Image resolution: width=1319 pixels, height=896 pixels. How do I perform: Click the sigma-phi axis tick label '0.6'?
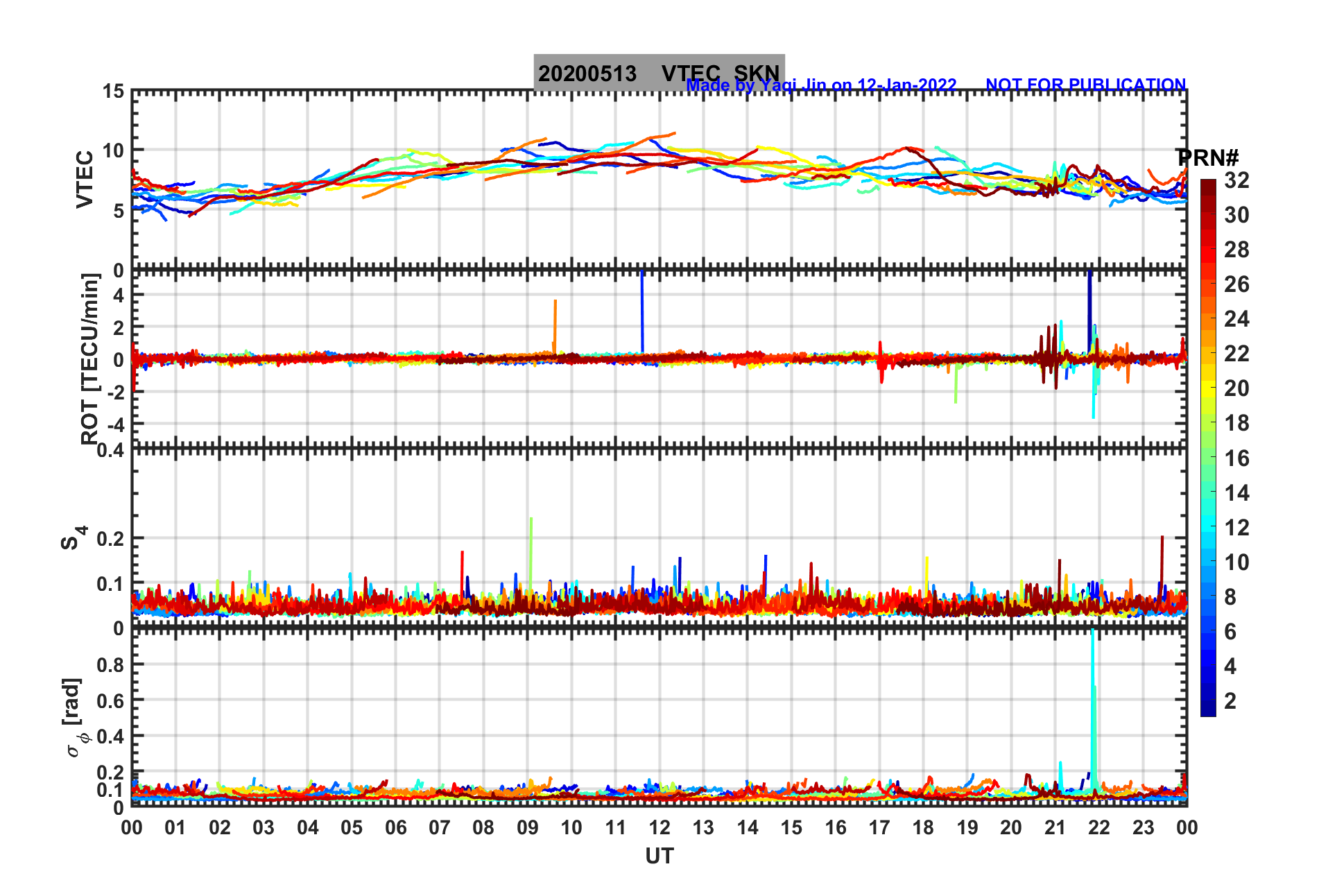click(111, 700)
